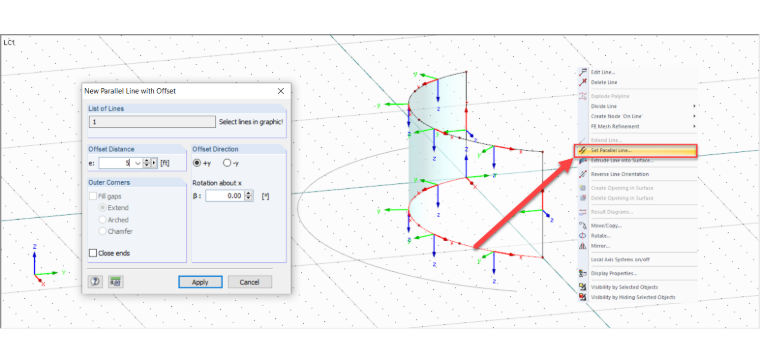The height and width of the screenshot is (363, 760).
Task: Click the List of Lines field showing 1
Action: [152, 122]
